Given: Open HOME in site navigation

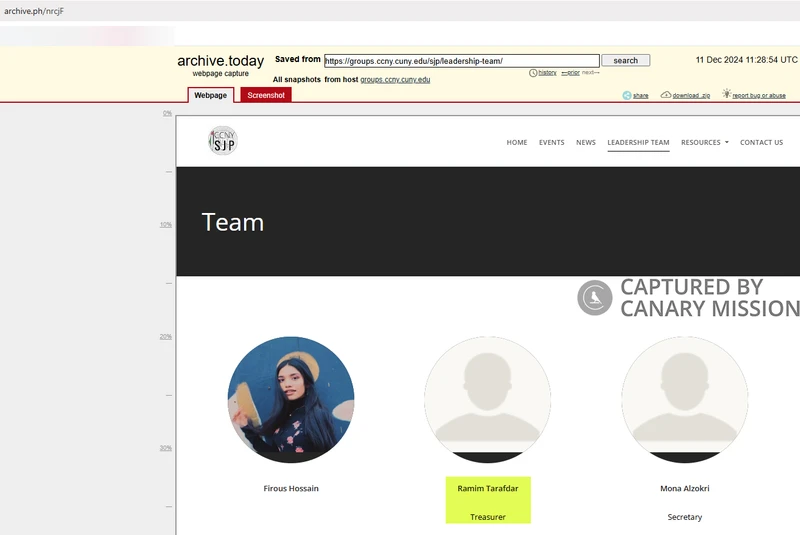Looking at the screenshot, I should coord(517,142).
